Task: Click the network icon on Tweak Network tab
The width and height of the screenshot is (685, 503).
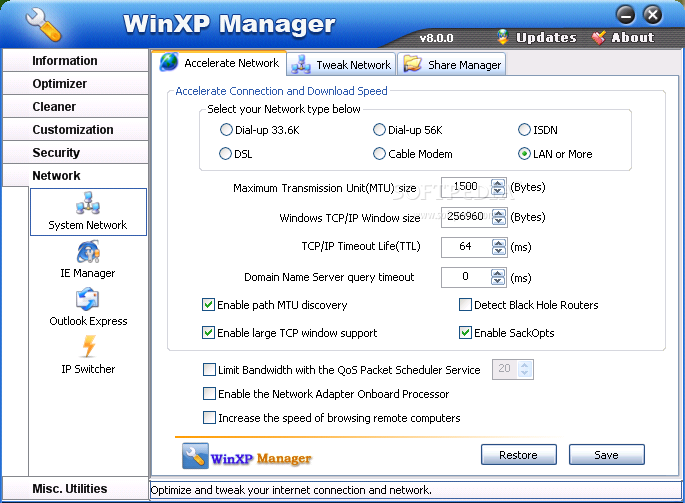Action: 301,64
